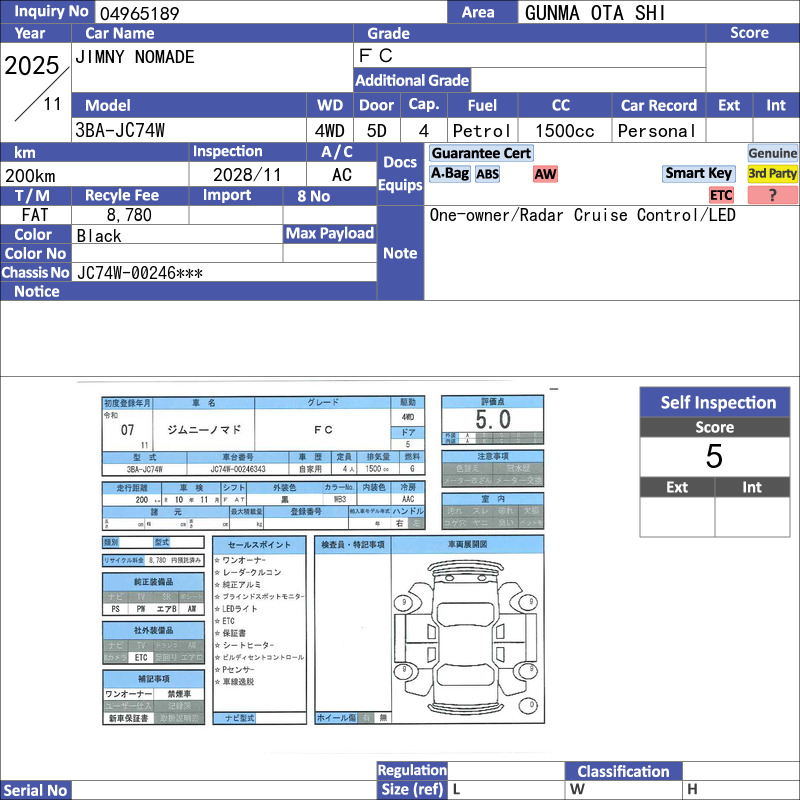800x800 pixels.
Task: Select the 200km mileage value
Action: point(30,176)
